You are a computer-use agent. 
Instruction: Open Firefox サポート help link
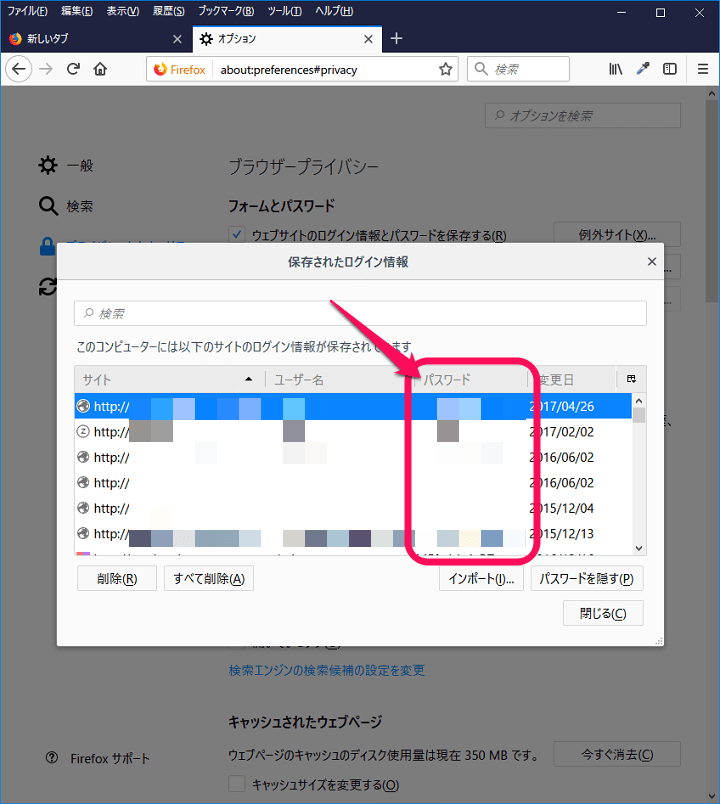click(98, 758)
